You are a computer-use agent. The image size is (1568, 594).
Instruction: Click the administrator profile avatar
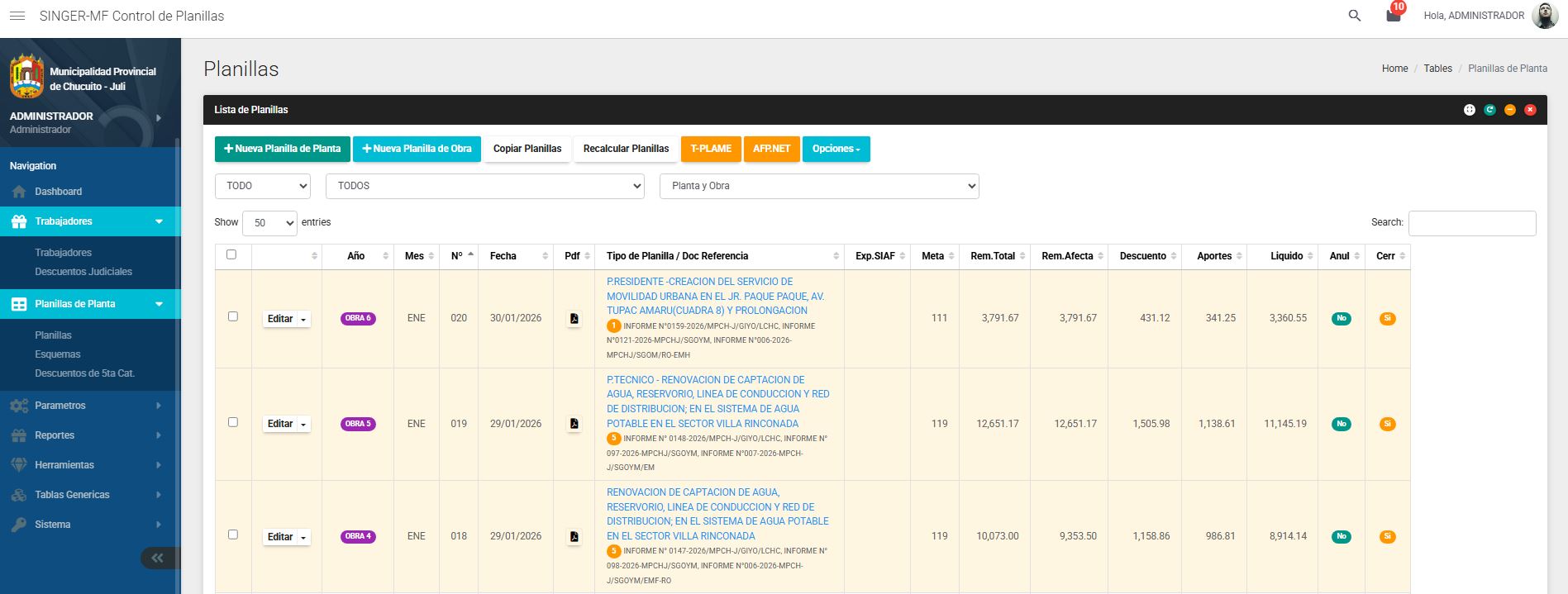pyautogui.click(x=1544, y=16)
